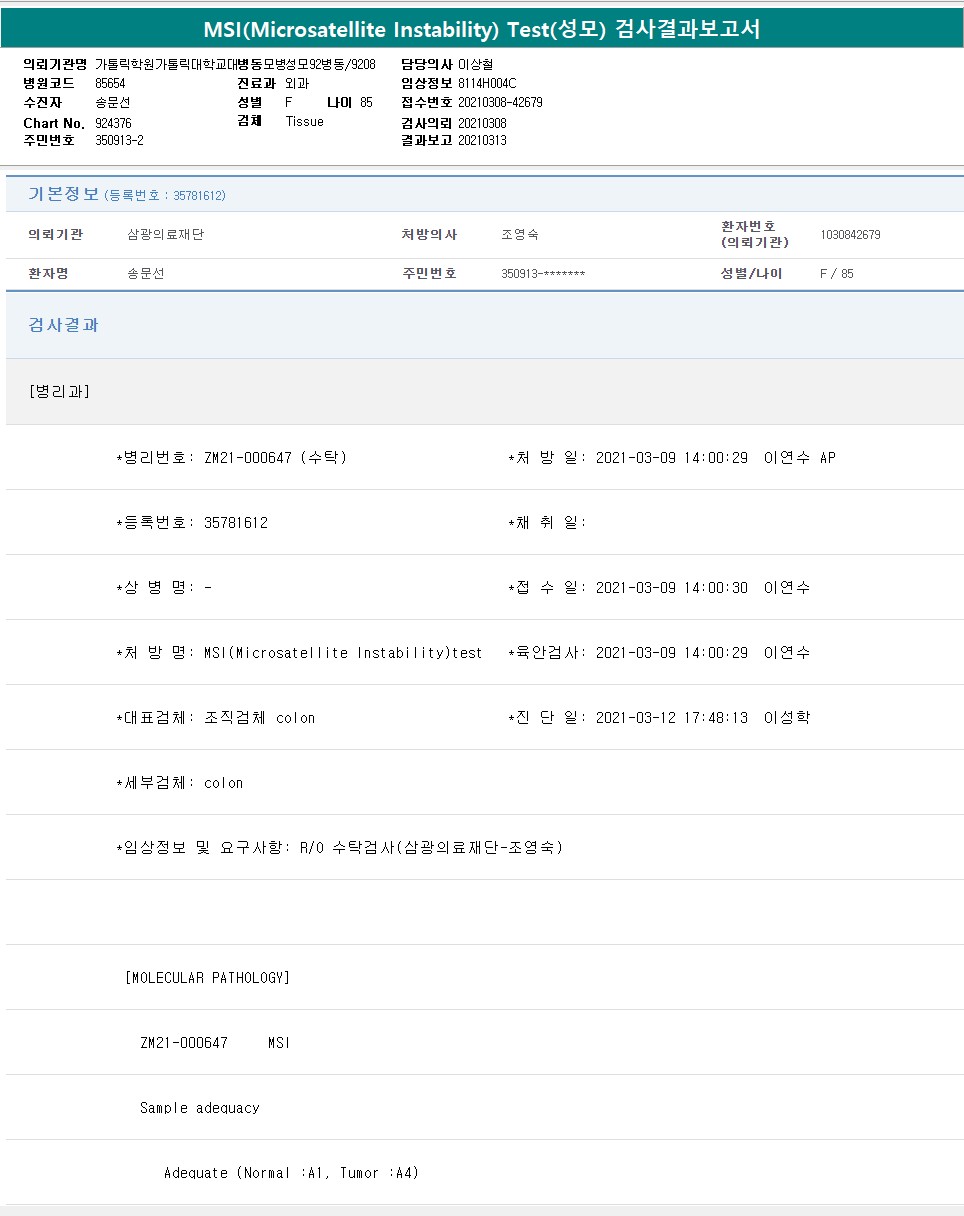This screenshot has width=964, height=1216.
Task: Click the MSI Test 검사결과보고서 title banner
Action: [x=482, y=29]
